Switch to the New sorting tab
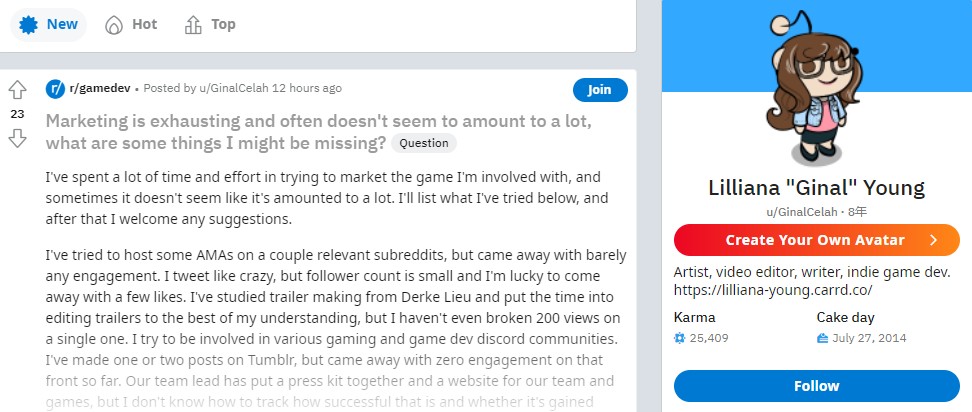Image resolution: width=972 pixels, height=412 pixels. (48, 25)
